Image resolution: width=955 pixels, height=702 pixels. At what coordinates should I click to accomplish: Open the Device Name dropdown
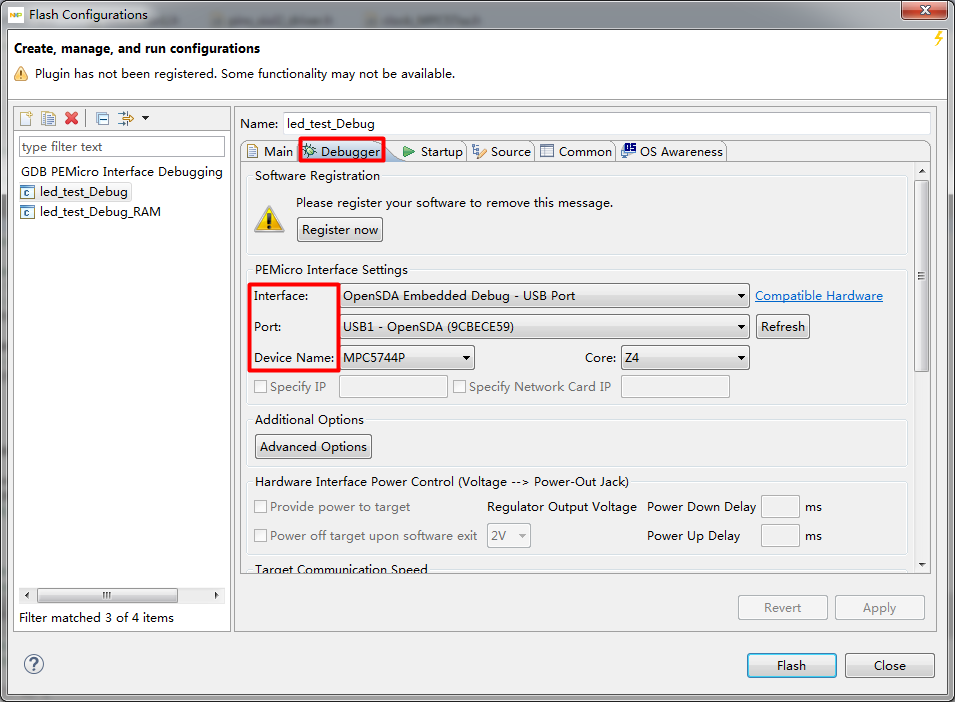[x=407, y=358]
